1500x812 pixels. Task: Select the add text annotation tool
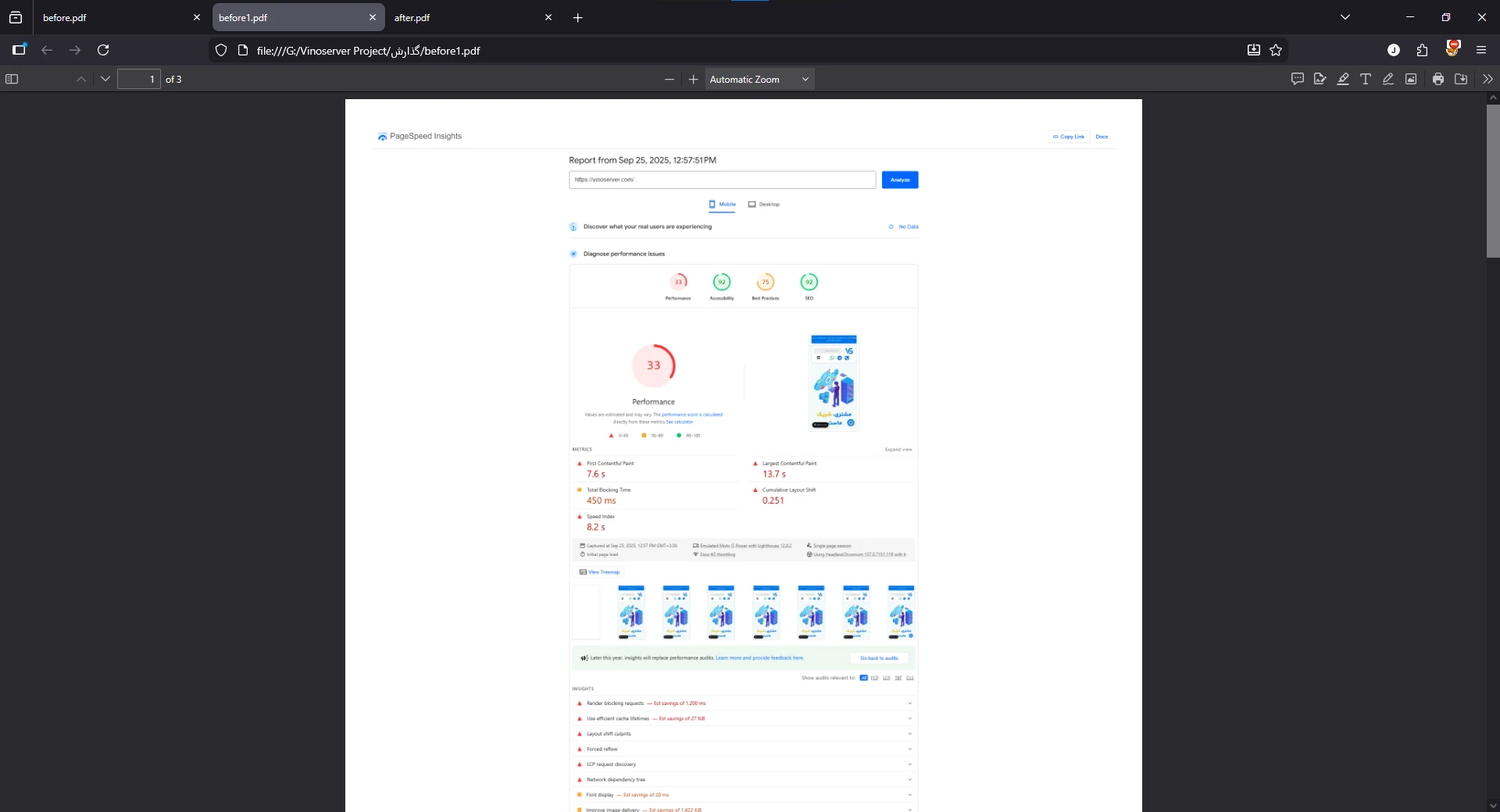tap(1366, 79)
